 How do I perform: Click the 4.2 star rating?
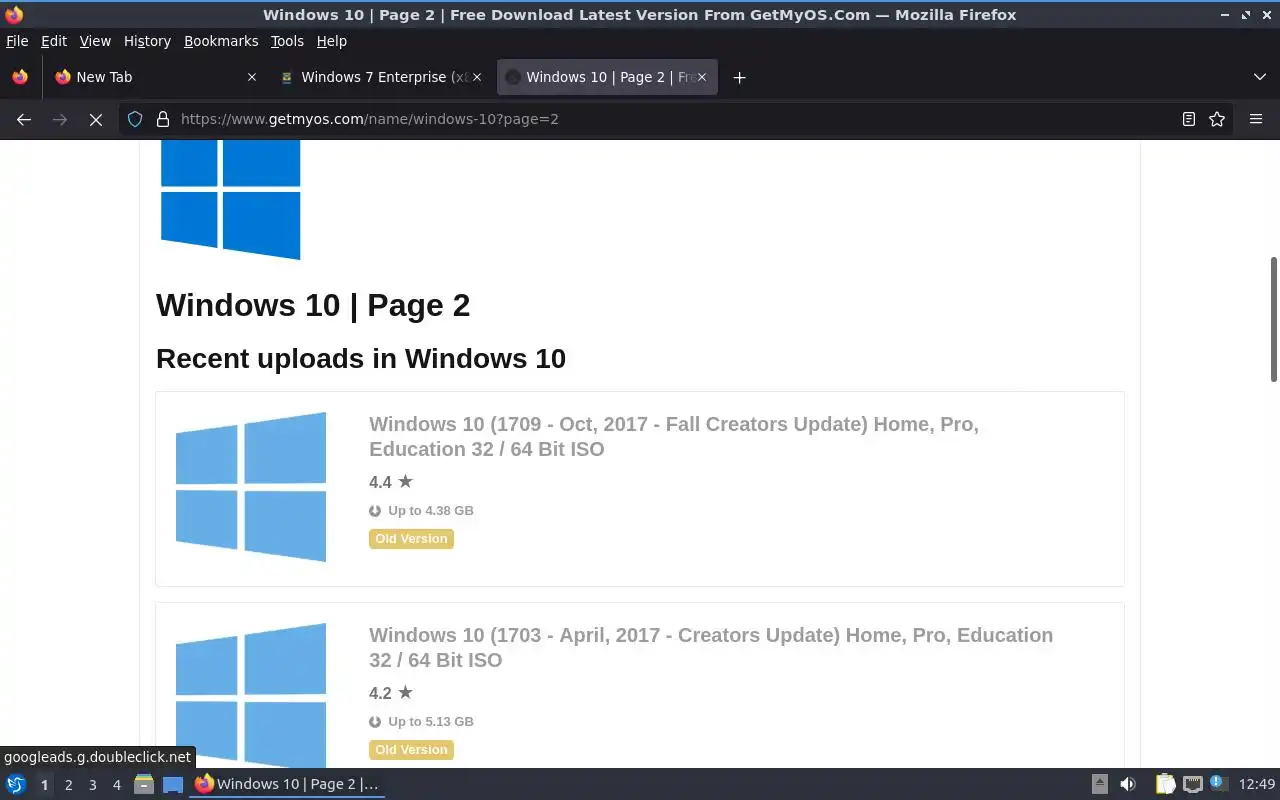pos(391,693)
